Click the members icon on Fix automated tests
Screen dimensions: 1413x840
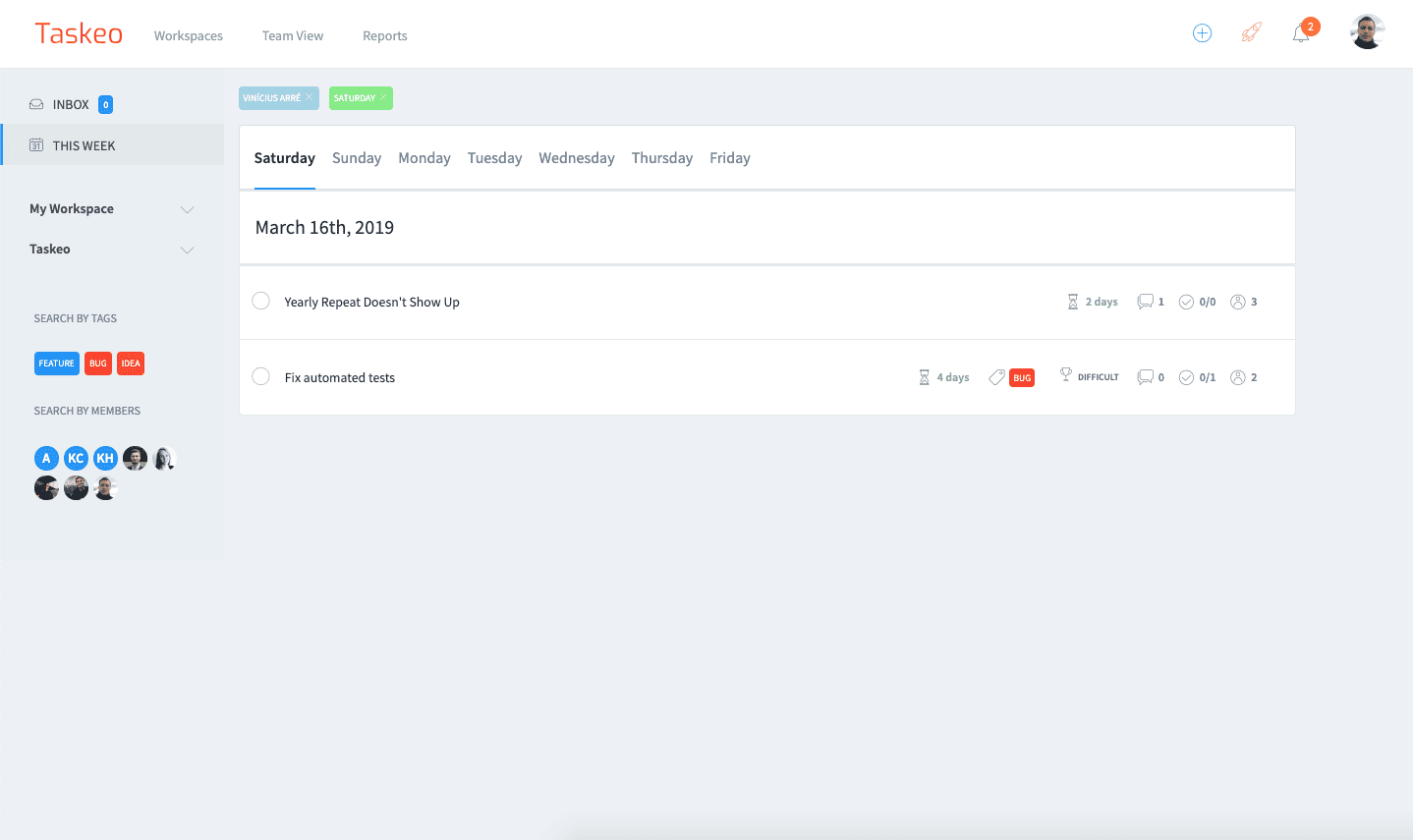(1238, 377)
